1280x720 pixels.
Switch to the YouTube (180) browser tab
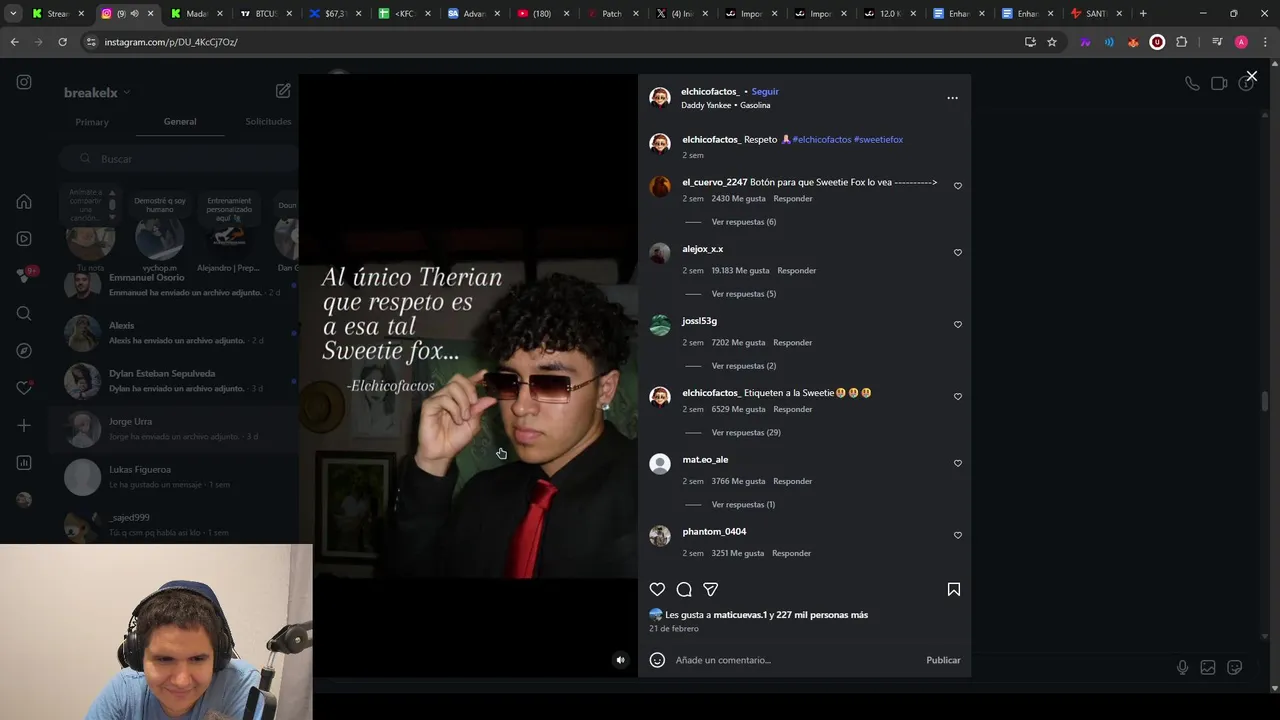click(542, 14)
